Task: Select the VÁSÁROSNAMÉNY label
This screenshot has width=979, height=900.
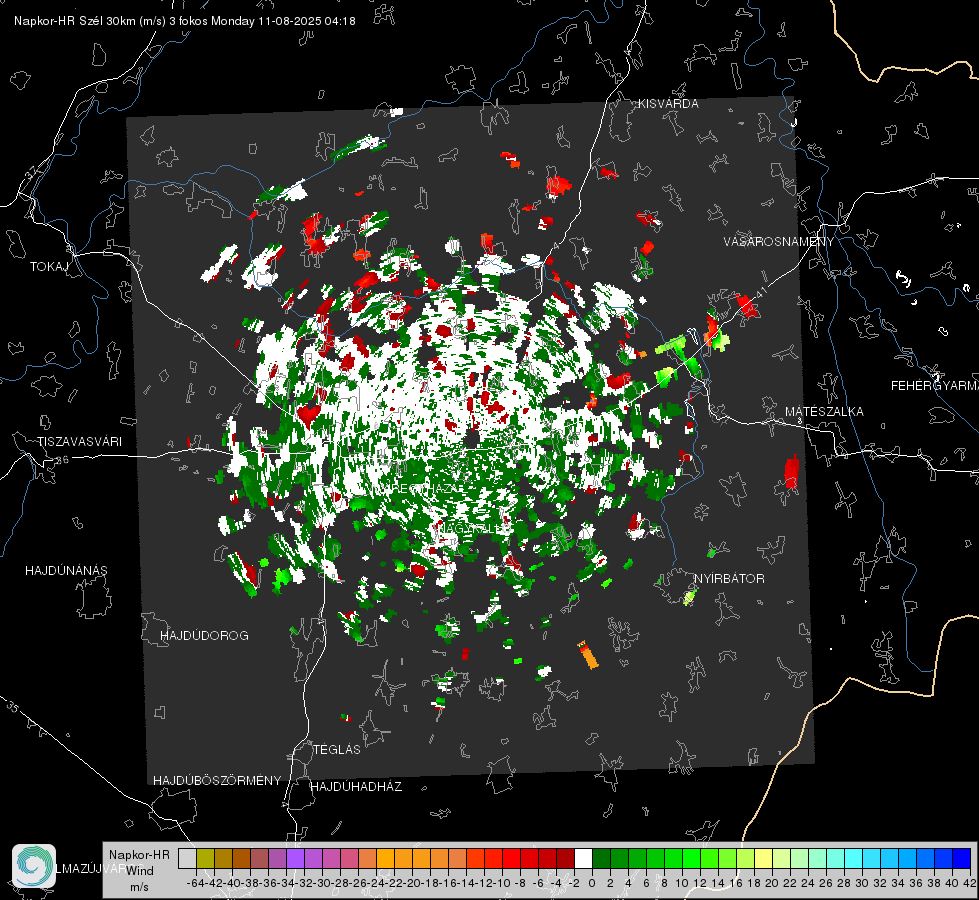Action: click(779, 241)
